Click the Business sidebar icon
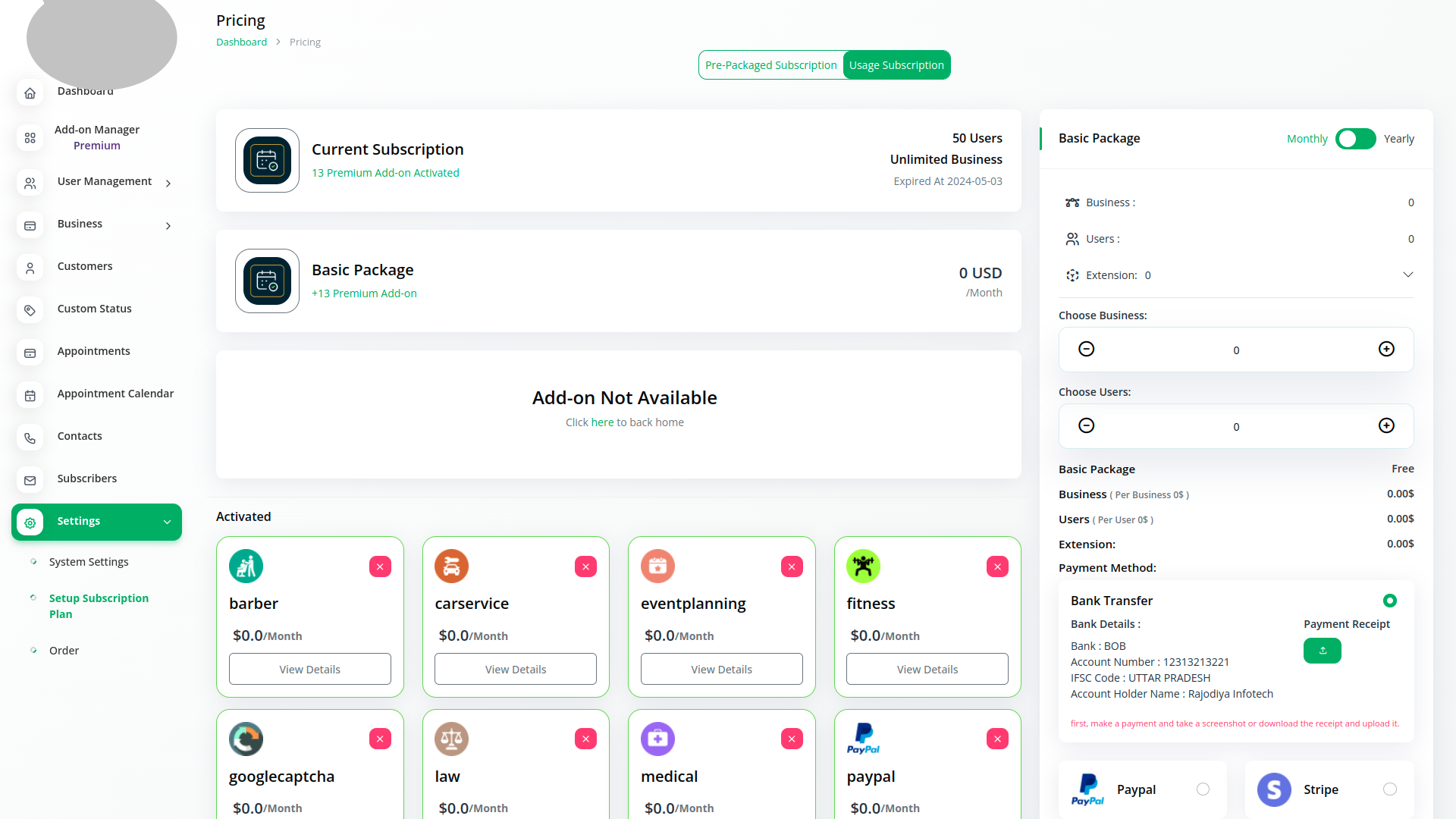This screenshot has height=819, width=1456. coord(30,226)
